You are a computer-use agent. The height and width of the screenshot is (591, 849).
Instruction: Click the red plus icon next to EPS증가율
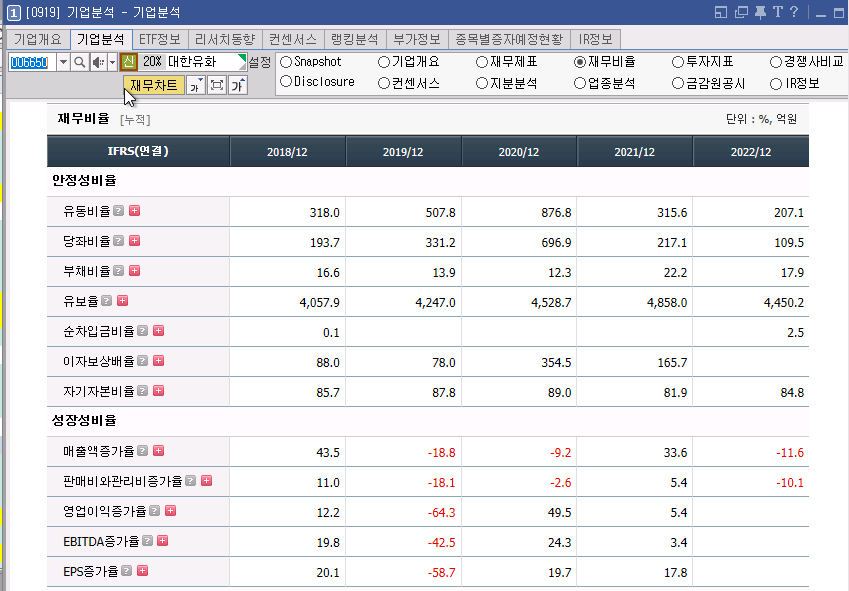click(x=142, y=570)
